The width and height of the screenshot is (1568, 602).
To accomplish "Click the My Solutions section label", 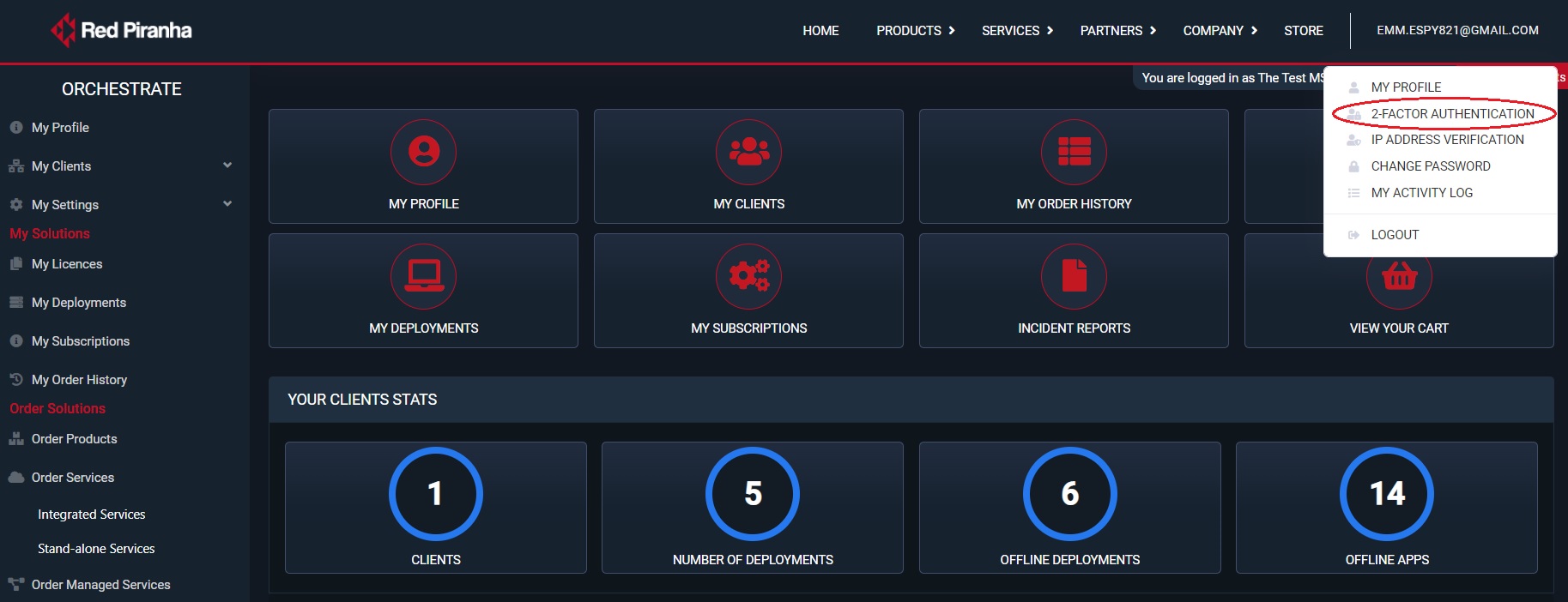I will [50, 233].
